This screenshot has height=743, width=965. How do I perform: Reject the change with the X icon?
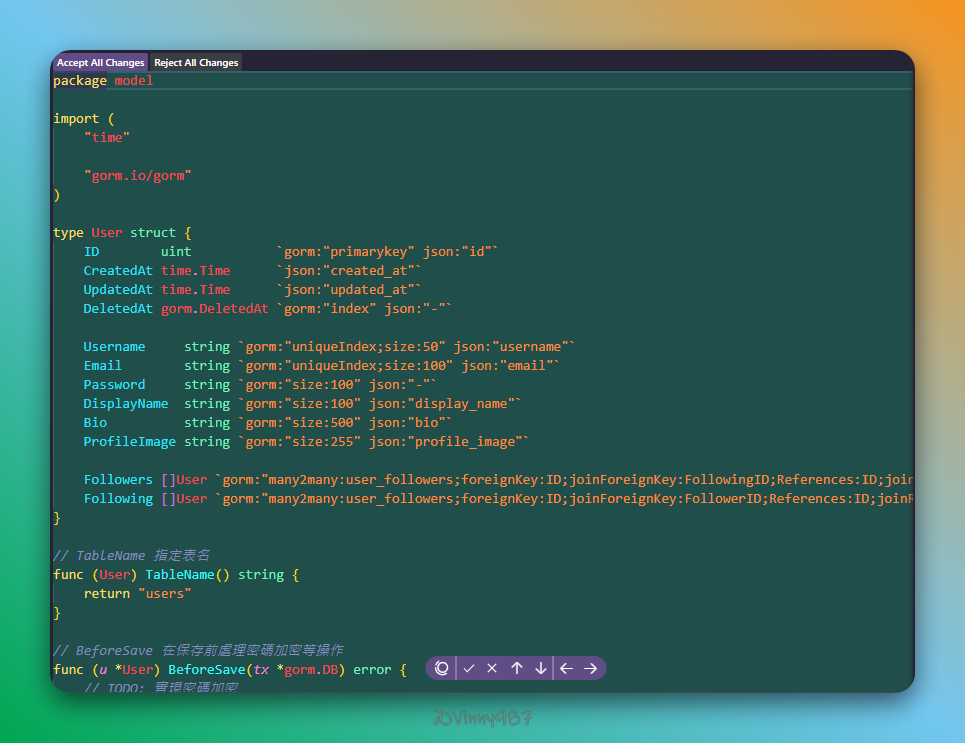[x=492, y=668]
